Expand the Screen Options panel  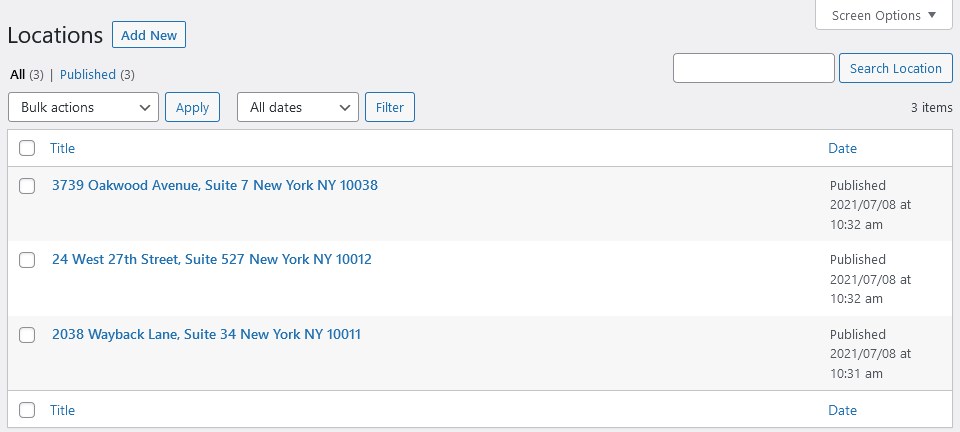[883, 15]
